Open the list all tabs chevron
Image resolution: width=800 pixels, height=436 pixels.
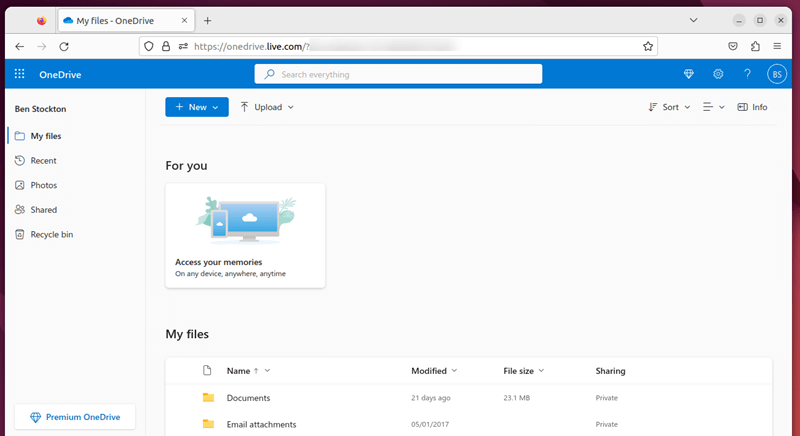[x=693, y=20]
